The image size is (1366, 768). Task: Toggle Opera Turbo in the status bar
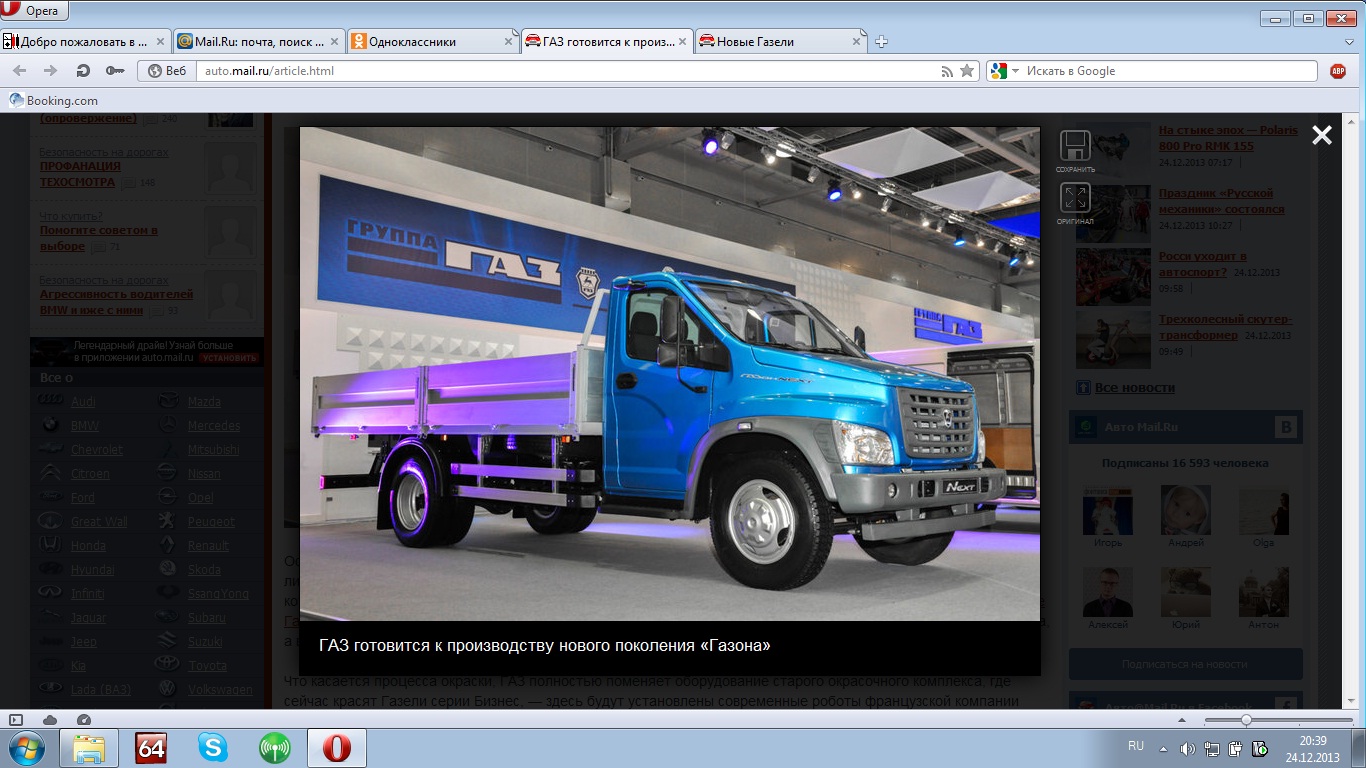(x=84, y=720)
